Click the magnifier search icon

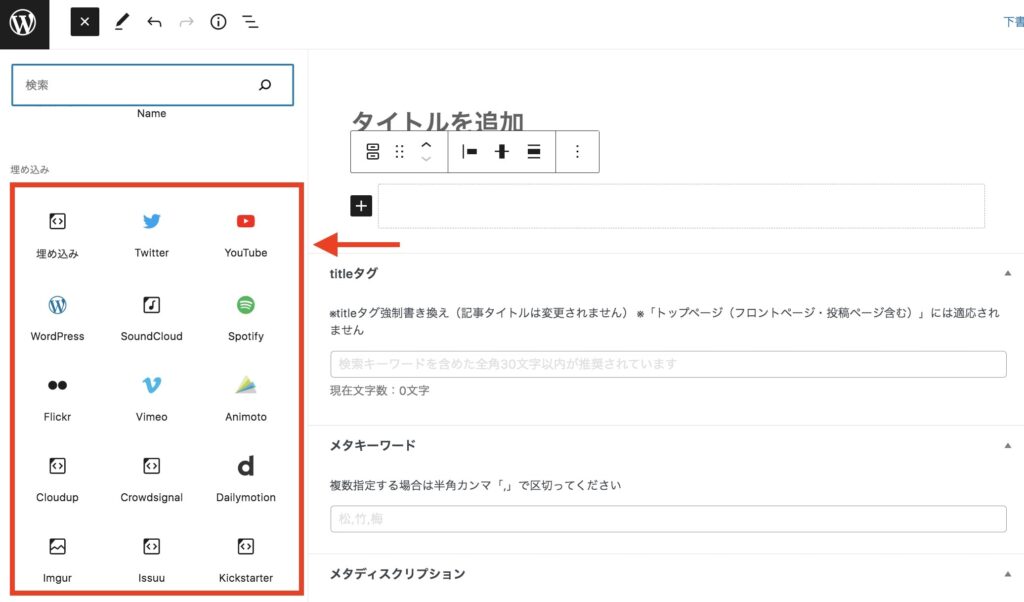click(265, 85)
